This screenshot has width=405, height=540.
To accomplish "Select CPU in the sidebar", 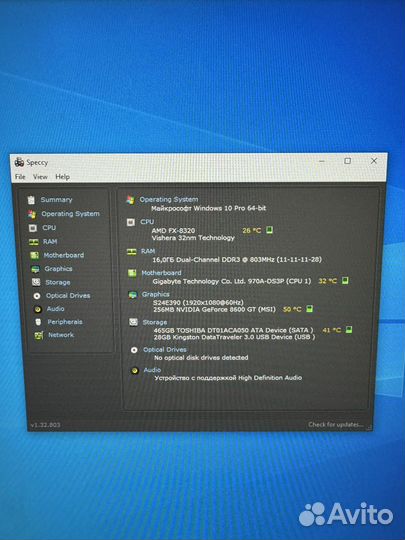I will click(x=49, y=228).
